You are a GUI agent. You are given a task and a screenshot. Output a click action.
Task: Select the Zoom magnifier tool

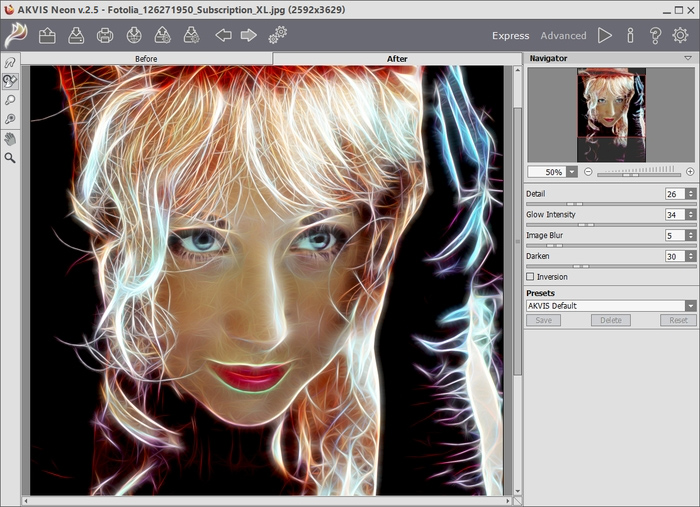[10, 158]
